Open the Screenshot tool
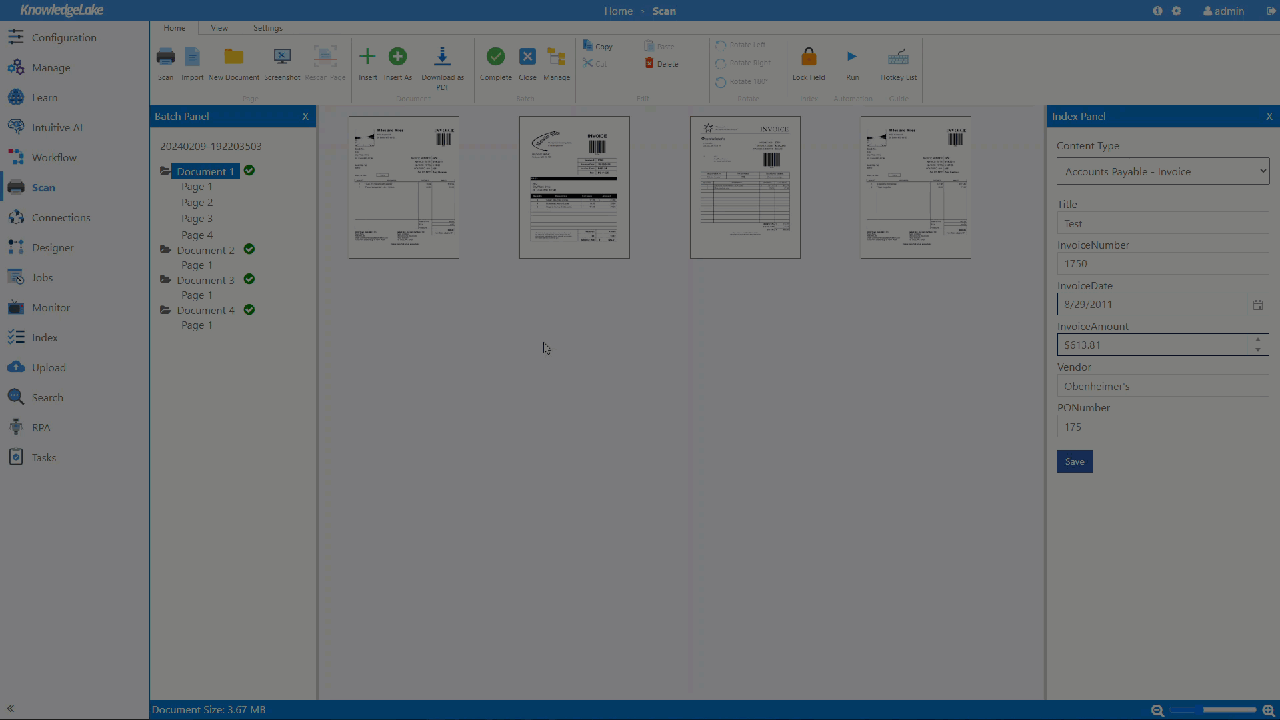This screenshot has height=720, width=1280. [282, 60]
